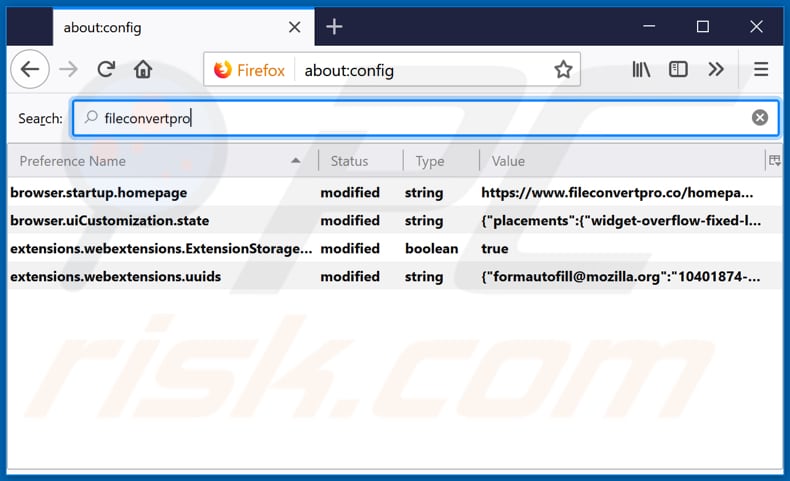Sort by the Preference Name column
The width and height of the screenshot is (790, 481).
pyautogui.click(x=163, y=161)
